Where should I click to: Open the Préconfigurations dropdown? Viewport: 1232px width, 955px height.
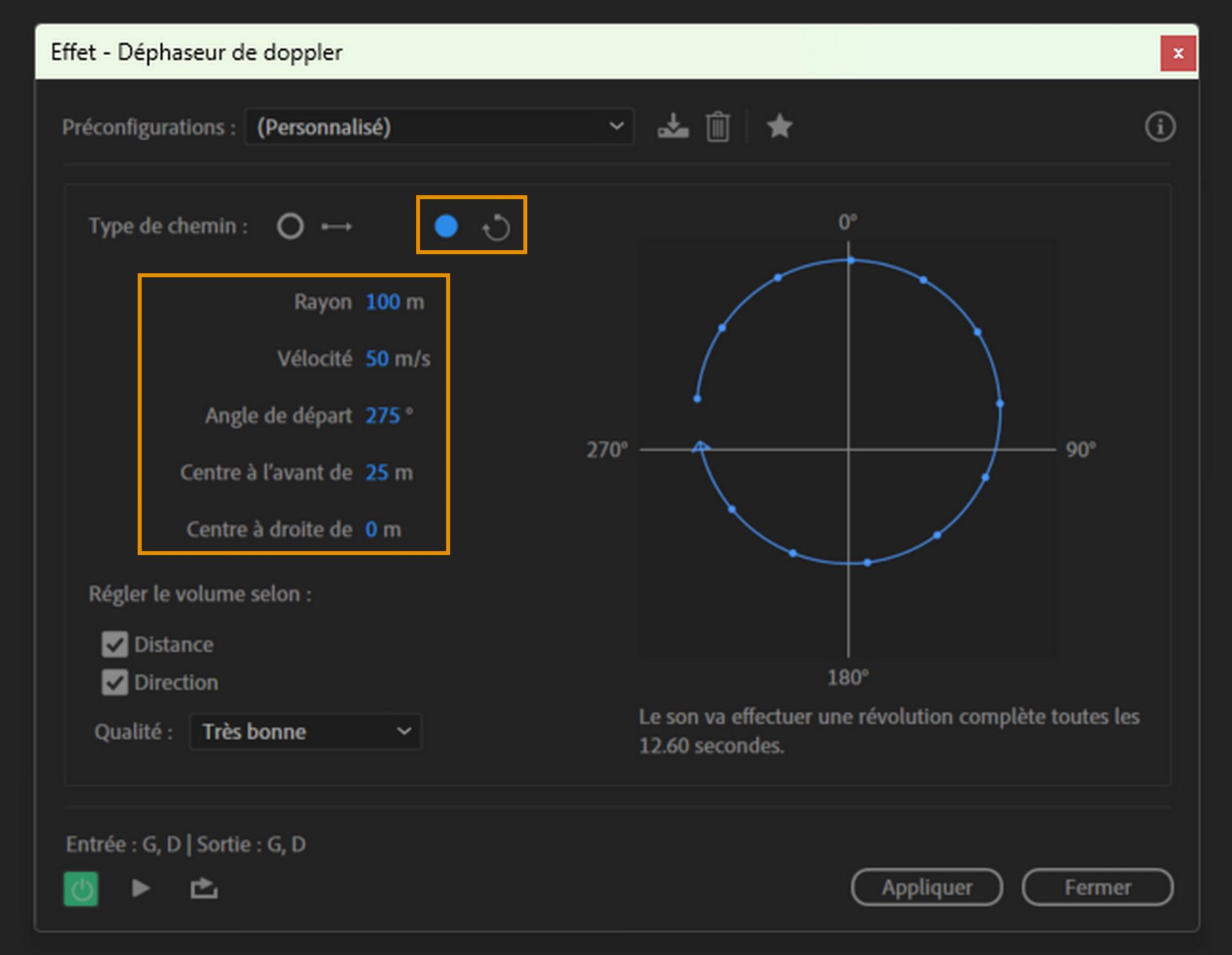(440, 127)
